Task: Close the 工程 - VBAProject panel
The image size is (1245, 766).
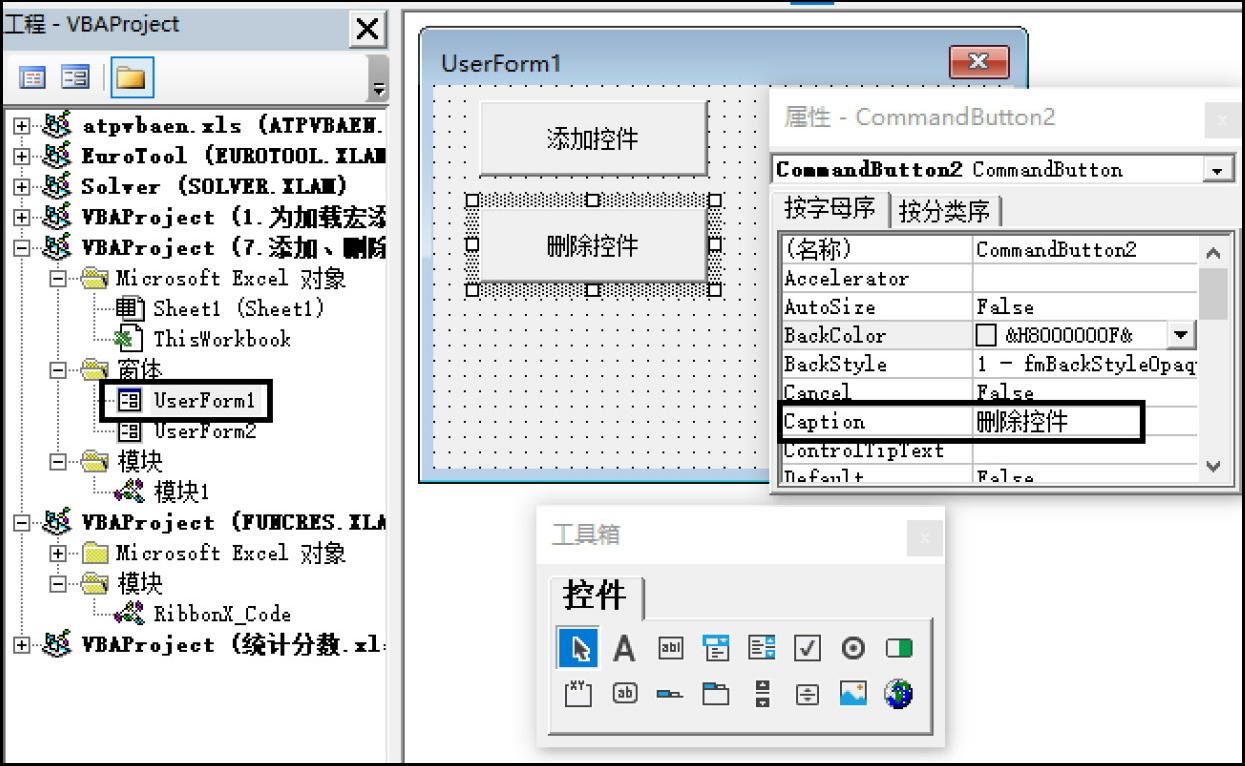Action: pyautogui.click(x=368, y=29)
